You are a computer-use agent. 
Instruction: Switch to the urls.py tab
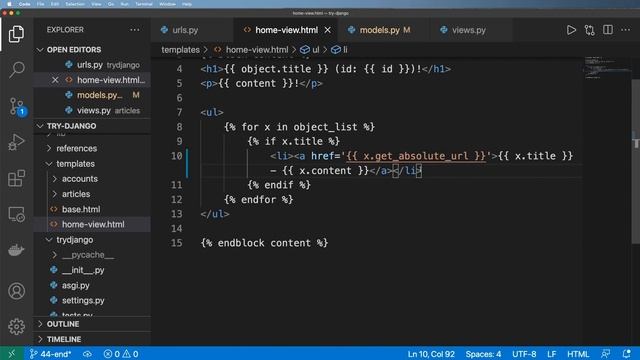(x=192, y=30)
